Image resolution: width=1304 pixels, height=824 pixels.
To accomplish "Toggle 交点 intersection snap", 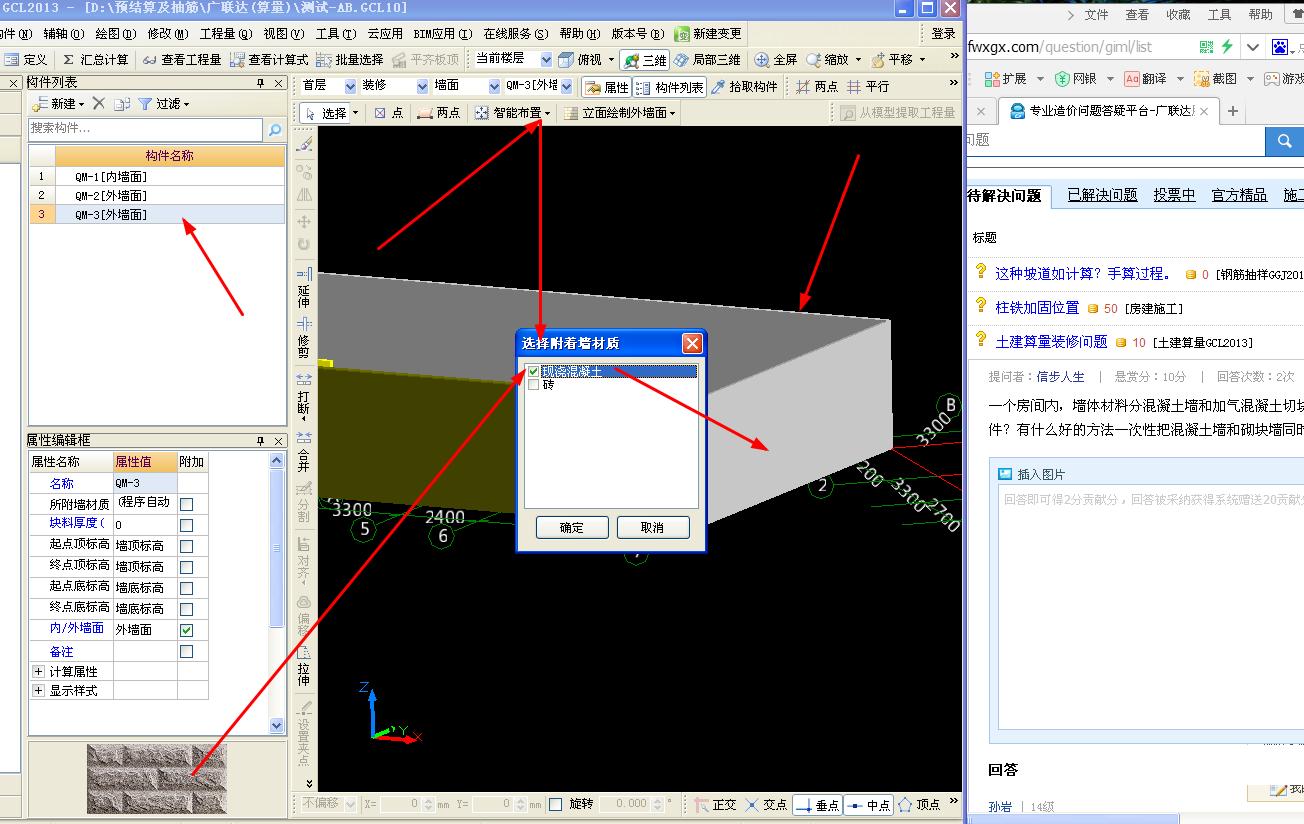I will click(x=766, y=804).
